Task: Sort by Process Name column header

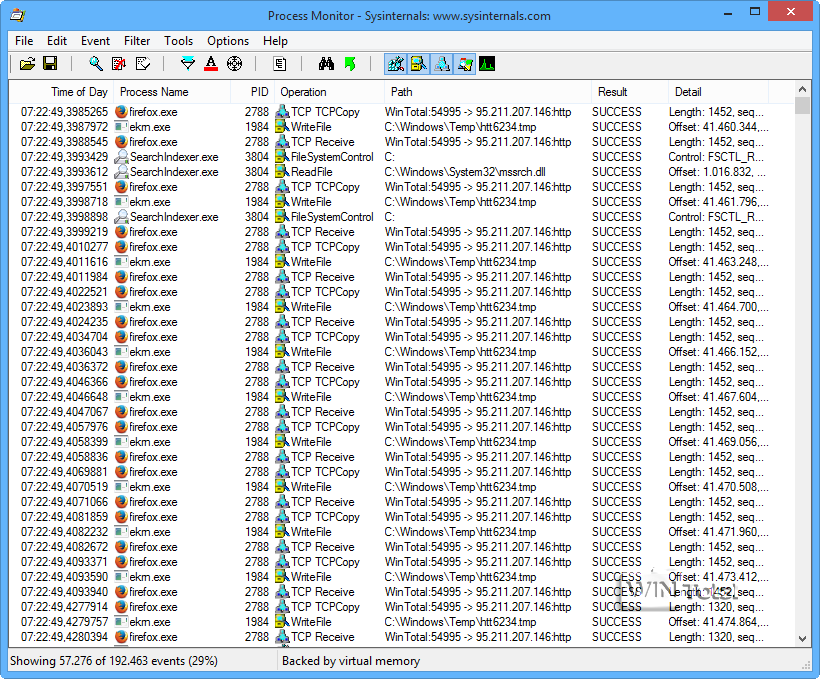Action: coord(172,92)
